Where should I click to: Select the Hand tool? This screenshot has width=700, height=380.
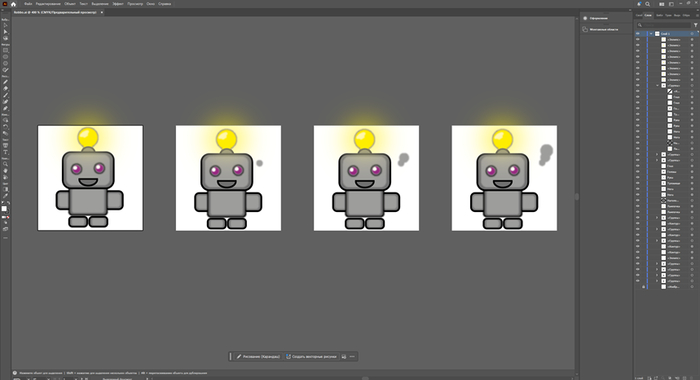coord(5,171)
